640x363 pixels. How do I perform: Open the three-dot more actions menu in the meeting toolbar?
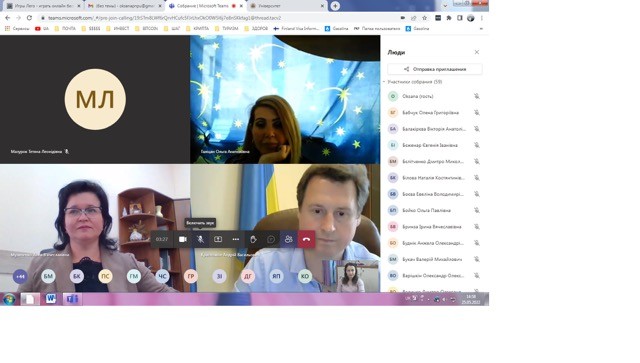236,239
